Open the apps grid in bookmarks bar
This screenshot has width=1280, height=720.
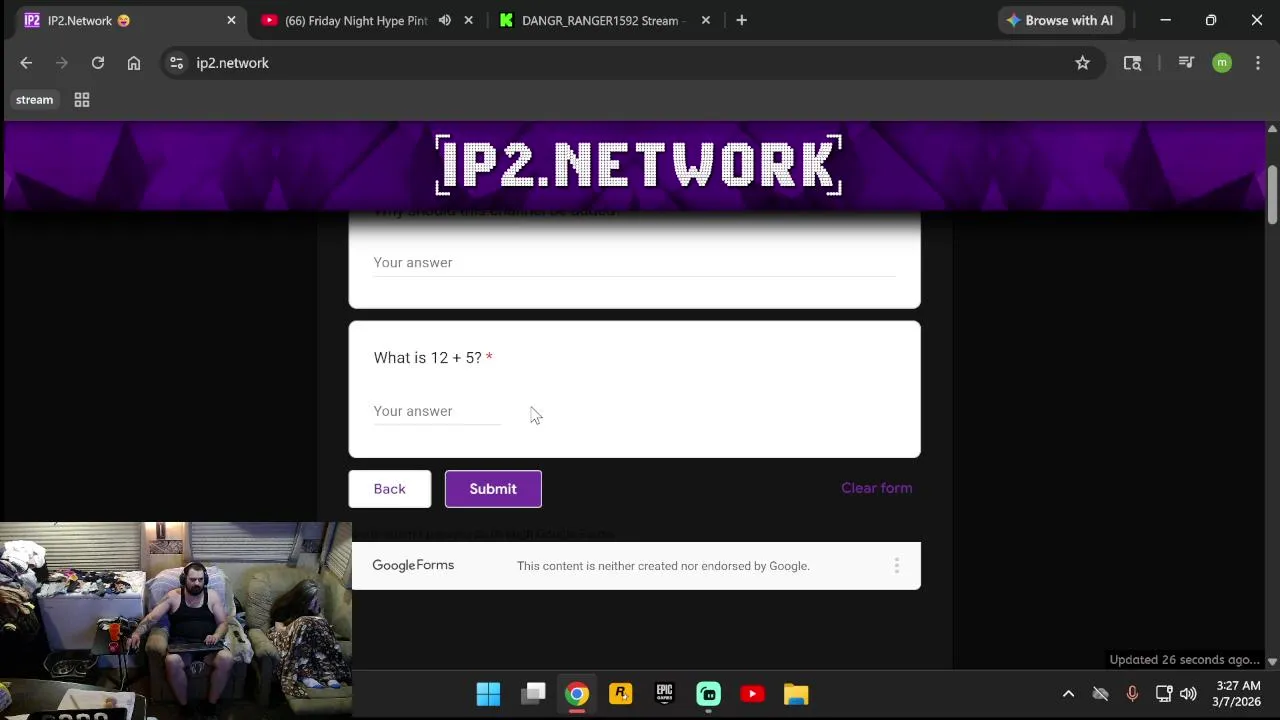[x=82, y=100]
